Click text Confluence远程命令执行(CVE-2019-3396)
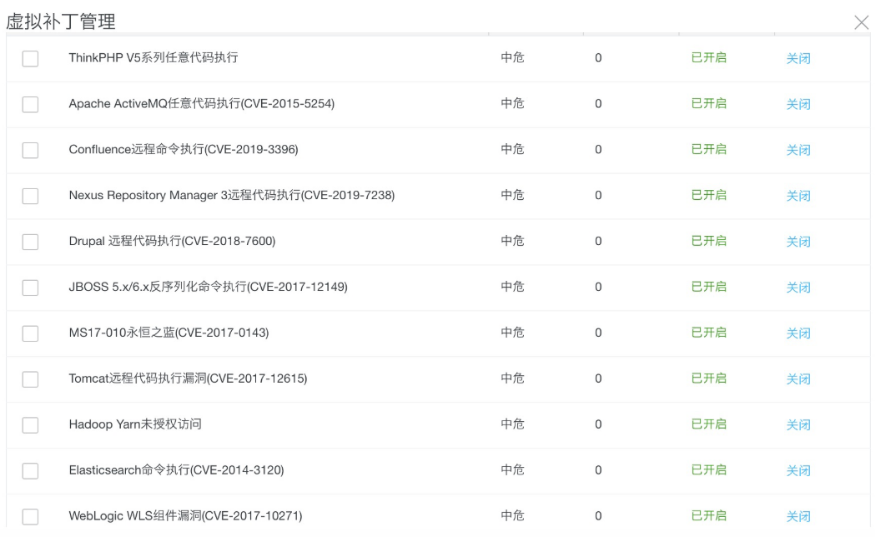Screen dimensions: 882x542 tap(183, 149)
